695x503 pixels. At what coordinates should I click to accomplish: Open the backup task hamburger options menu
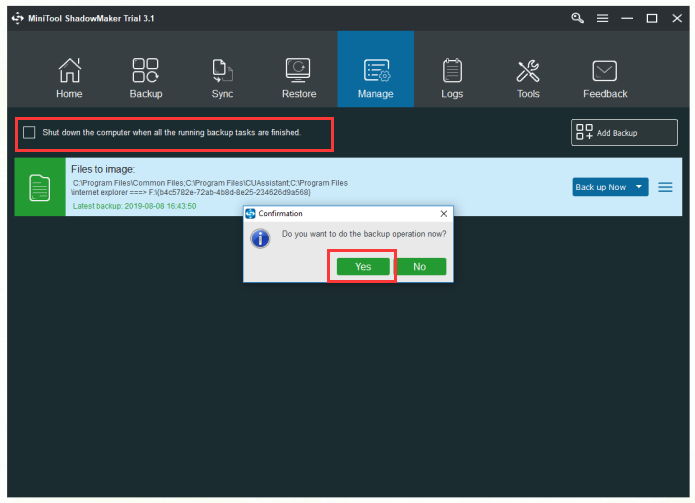665,187
